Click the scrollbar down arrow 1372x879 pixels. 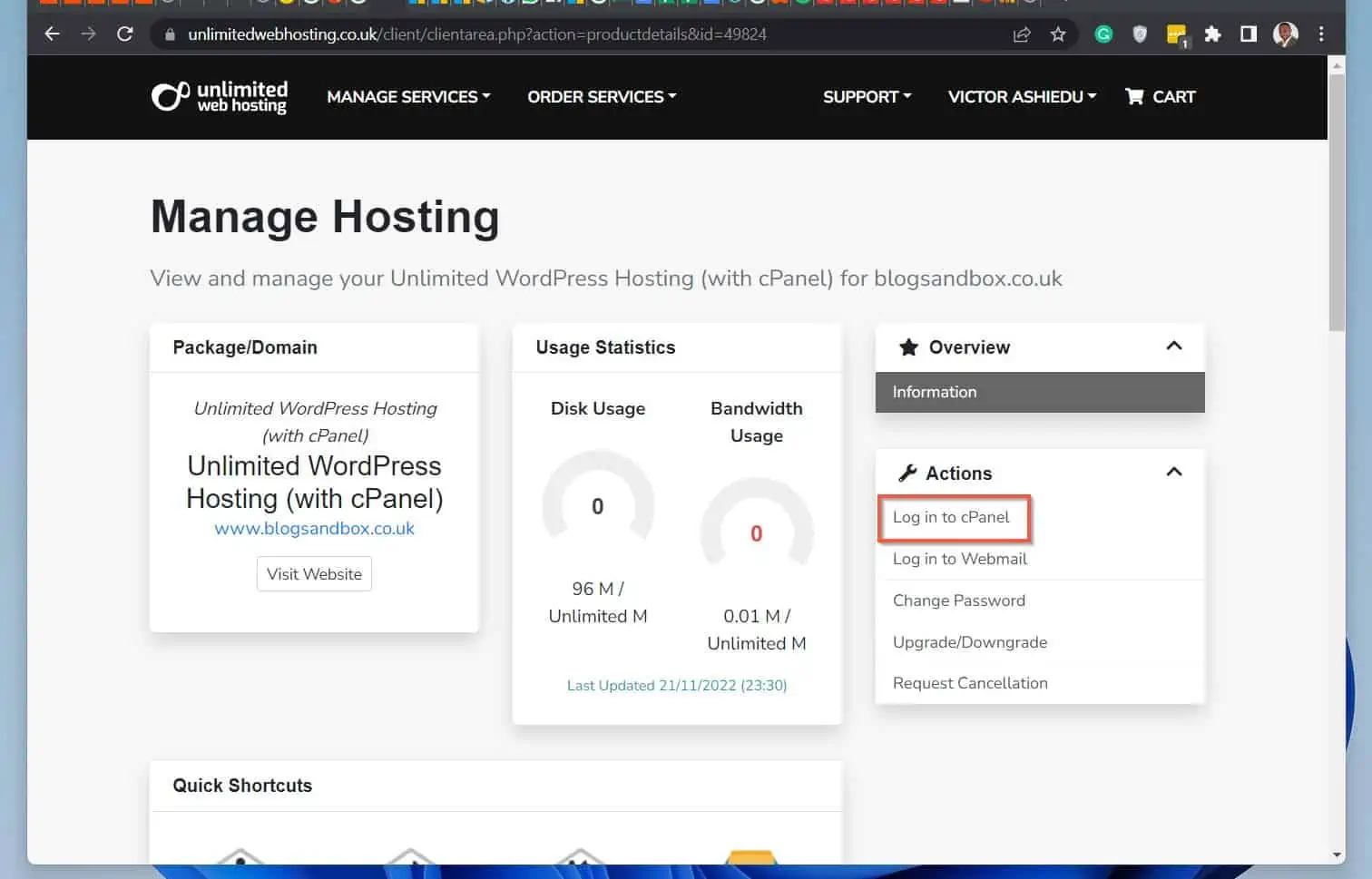[x=1337, y=855]
